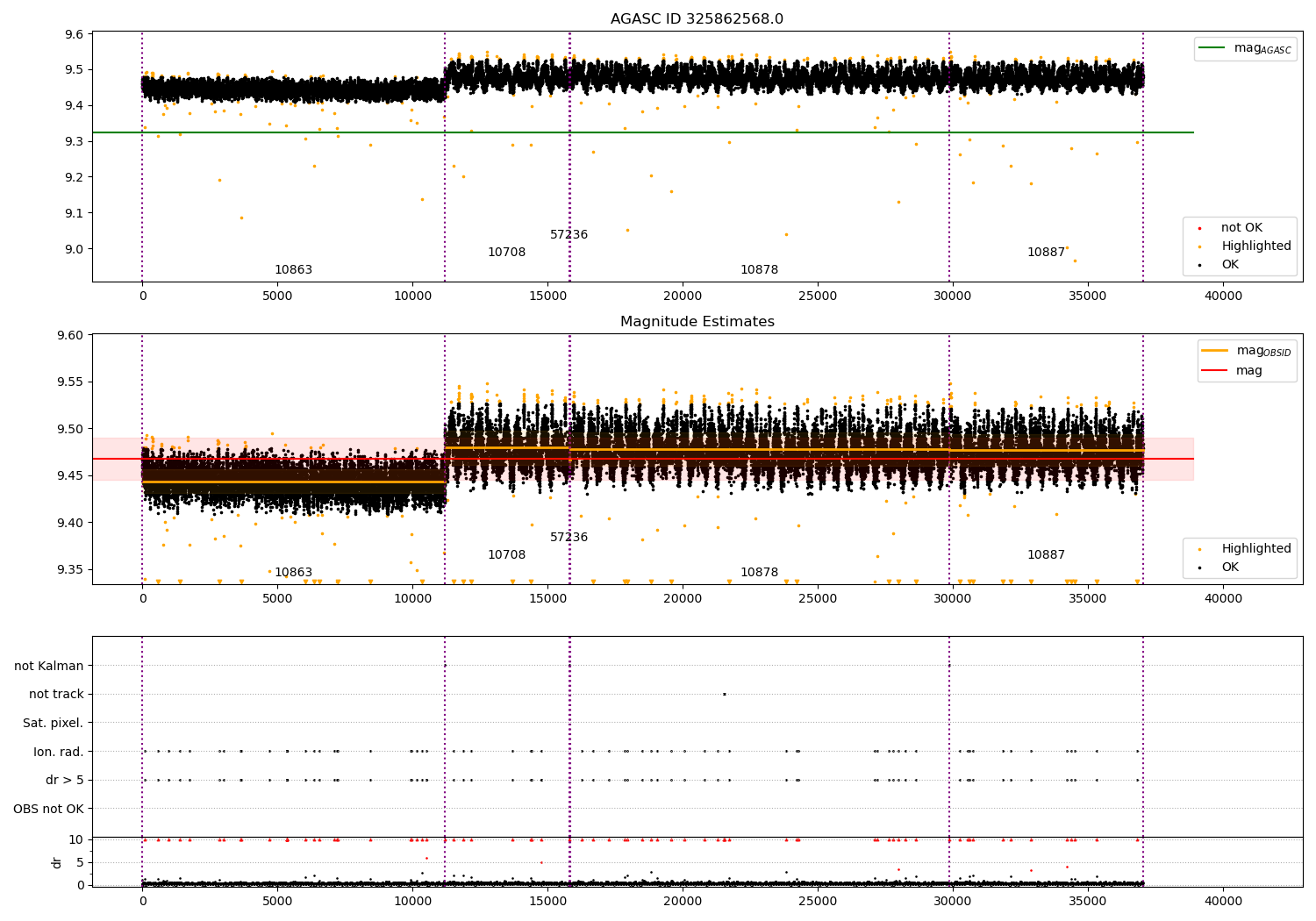Screen dimensions: 1316x921
Task: Click the 'not Kalman' axis label
Action: tap(49, 666)
